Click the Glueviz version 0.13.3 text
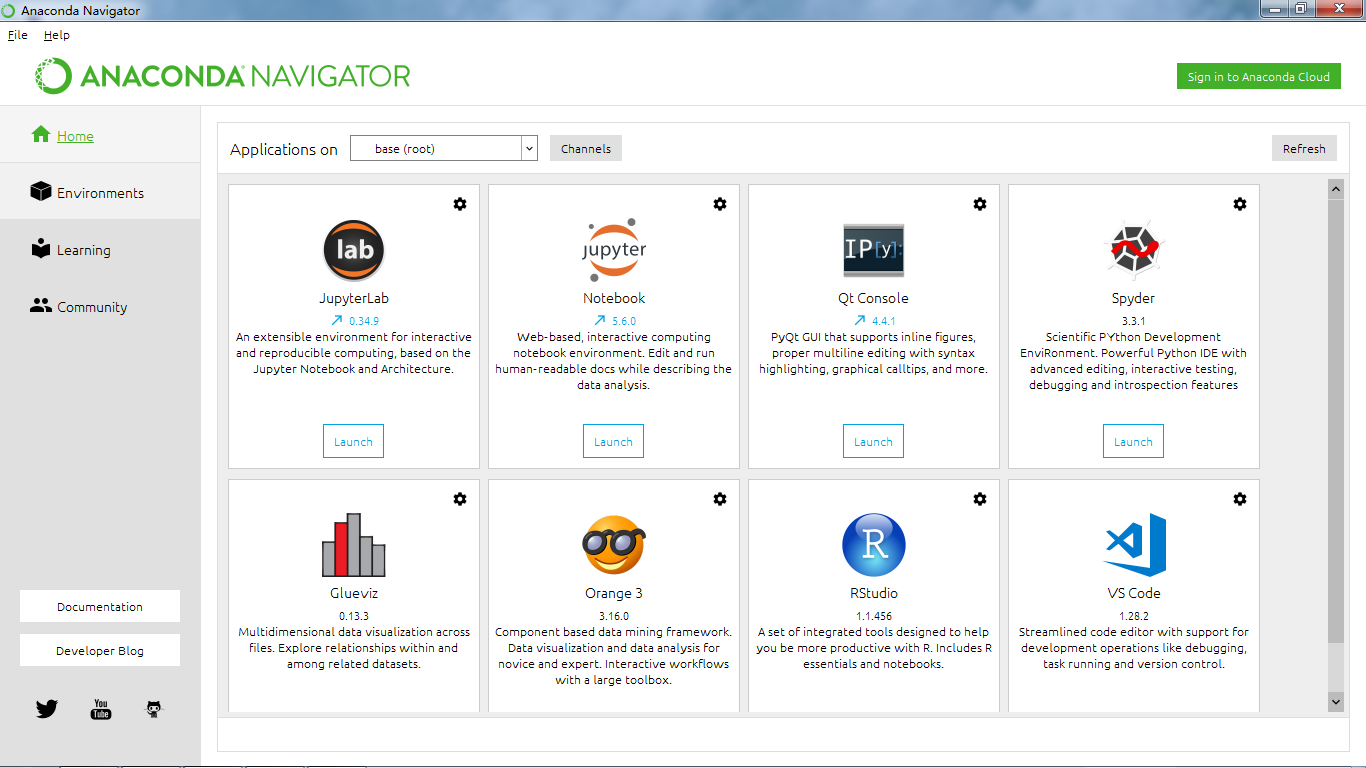Viewport: 1366px width, 768px height. [x=354, y=616]
